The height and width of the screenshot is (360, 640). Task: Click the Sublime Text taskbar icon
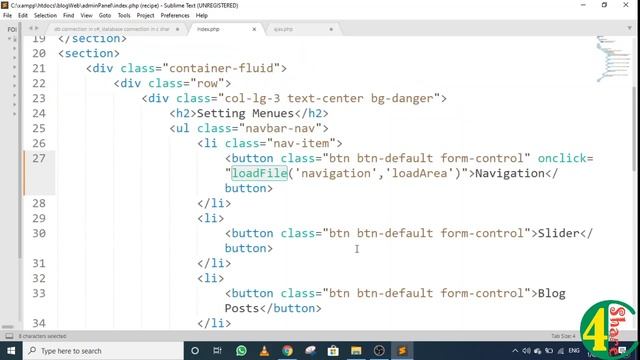click(402, 351)
